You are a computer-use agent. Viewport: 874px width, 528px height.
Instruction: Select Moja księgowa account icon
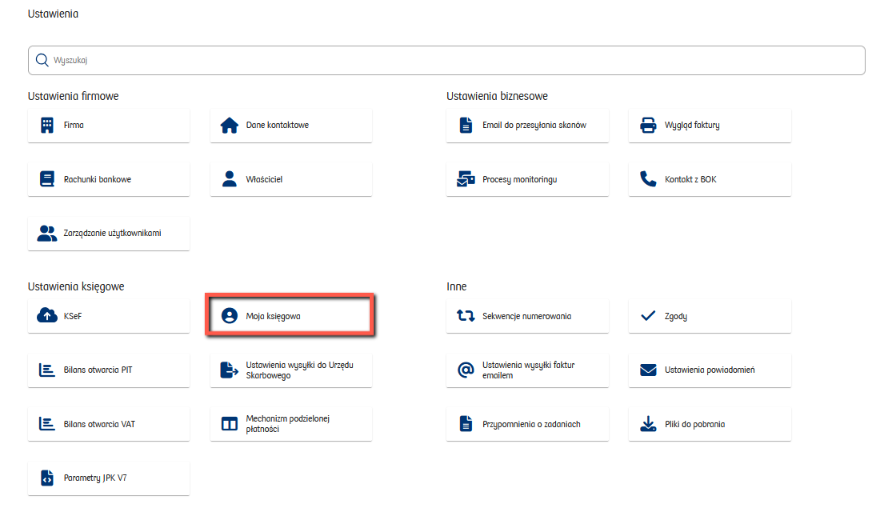click(229, 316)
